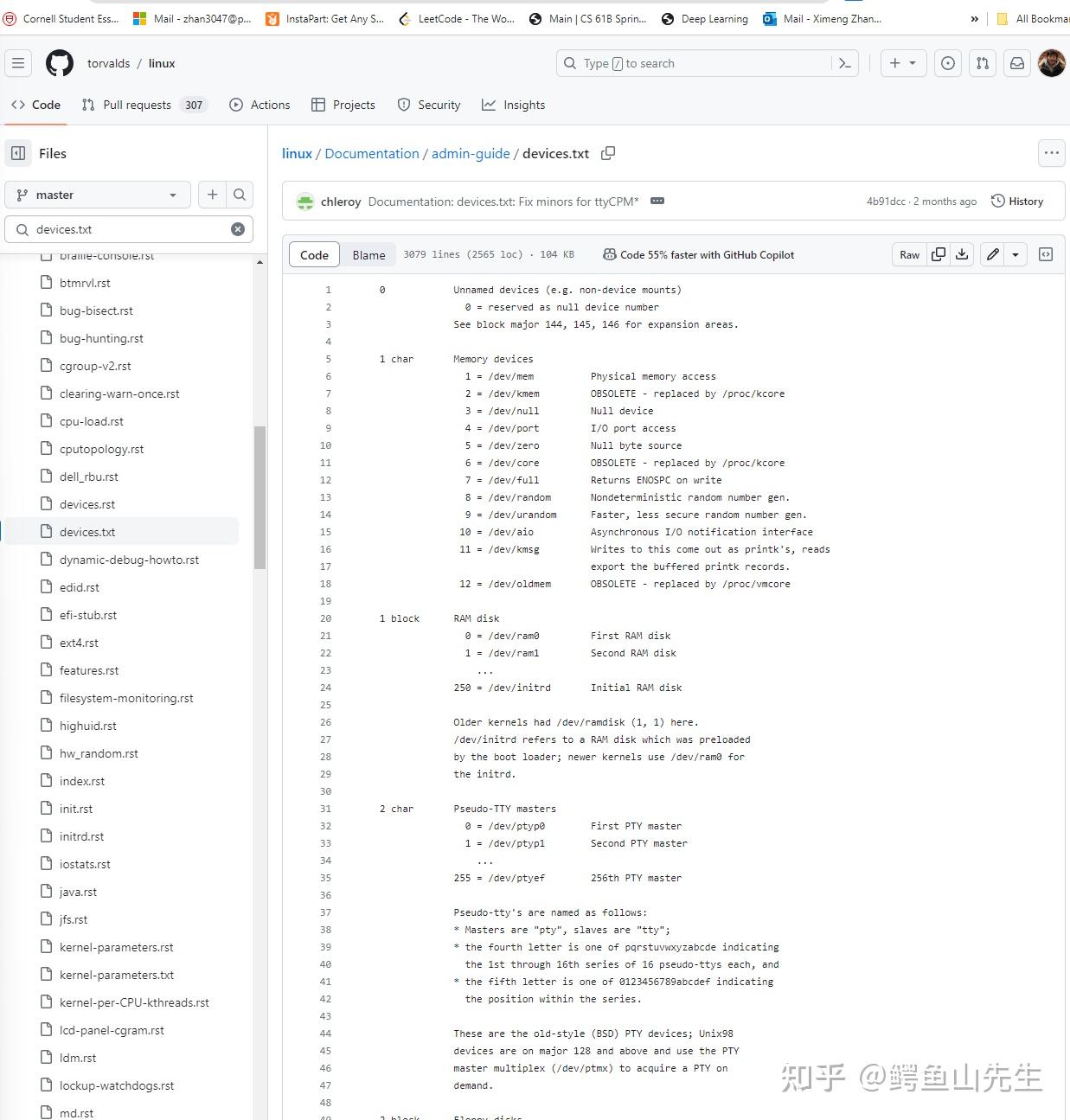This screenshot has height=1120, width=1070.
Task: Open the master branch dropdown
Action: point(97,195)
